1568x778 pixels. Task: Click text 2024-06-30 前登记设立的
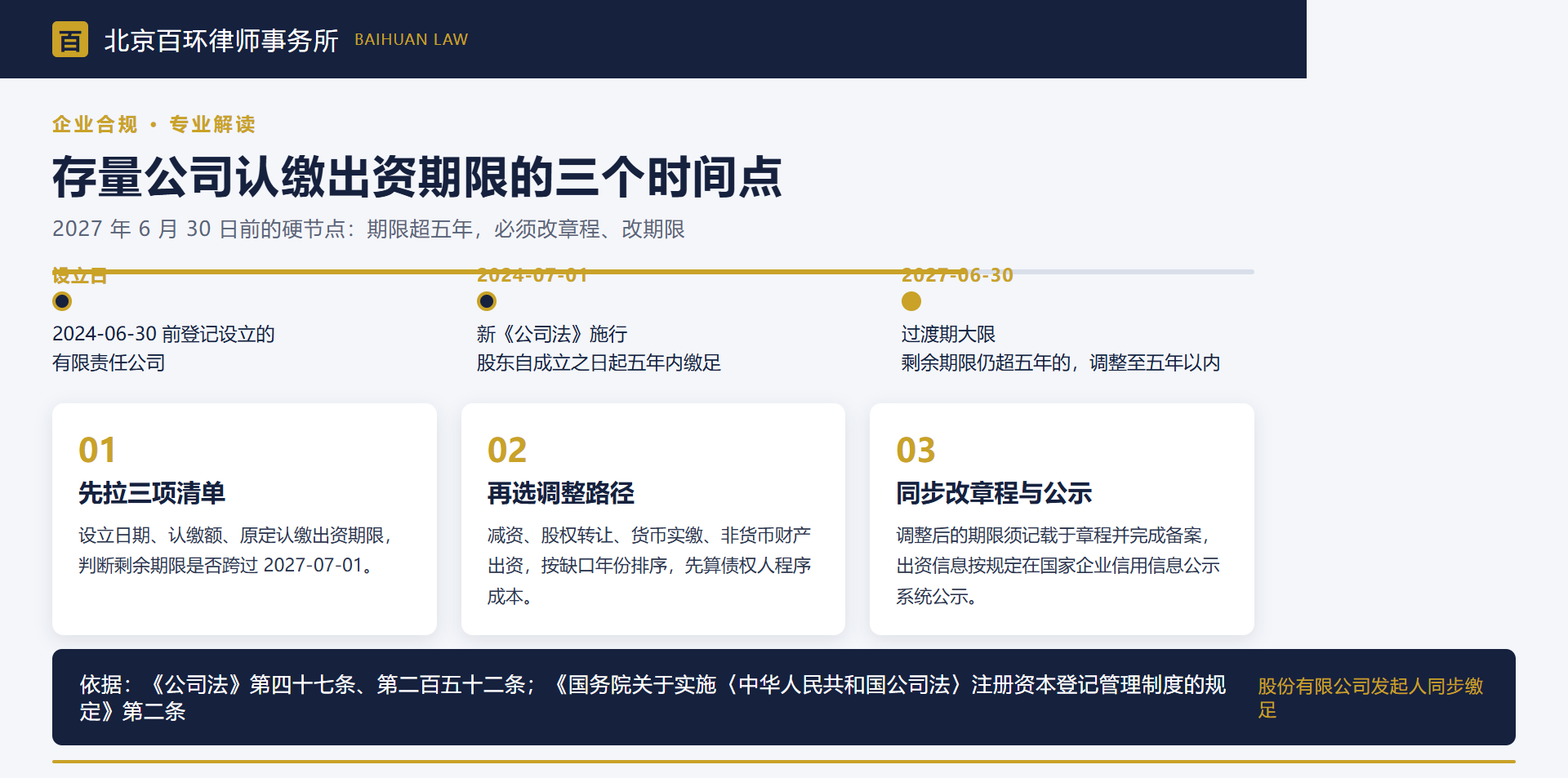[163, 334]
